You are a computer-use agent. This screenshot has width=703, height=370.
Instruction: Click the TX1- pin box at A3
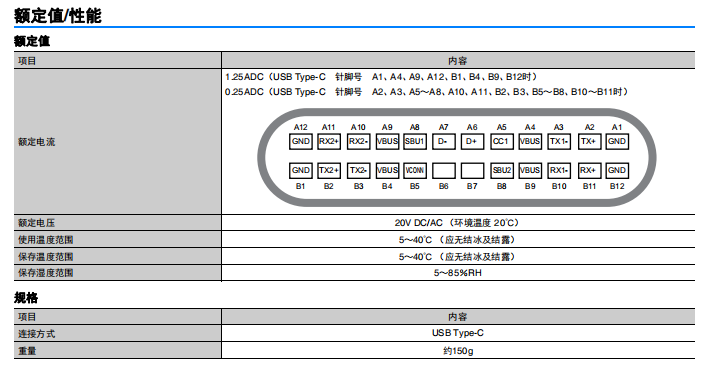559,141
